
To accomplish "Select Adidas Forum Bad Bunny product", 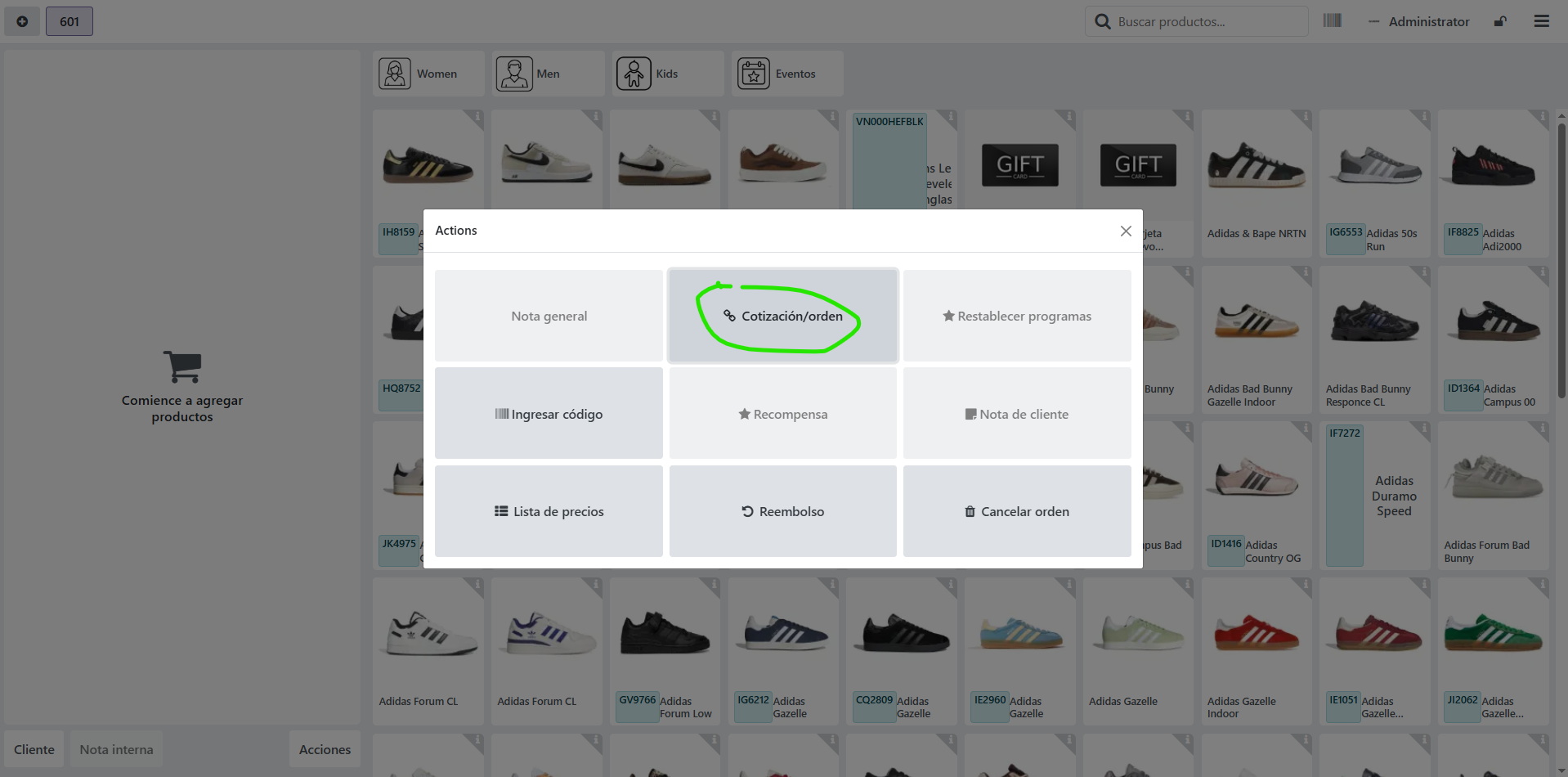I will (x=1494, y=496).
